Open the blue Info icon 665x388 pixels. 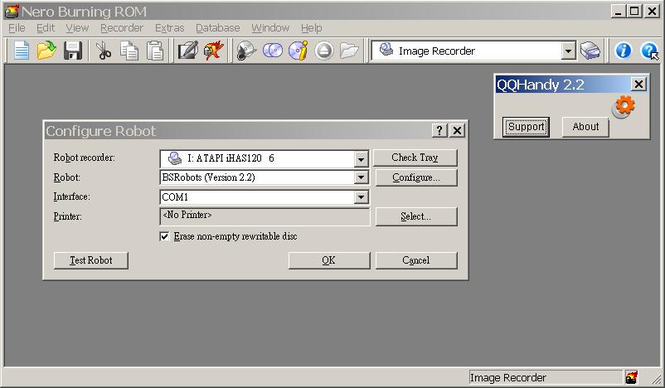(x=623, y=51)
